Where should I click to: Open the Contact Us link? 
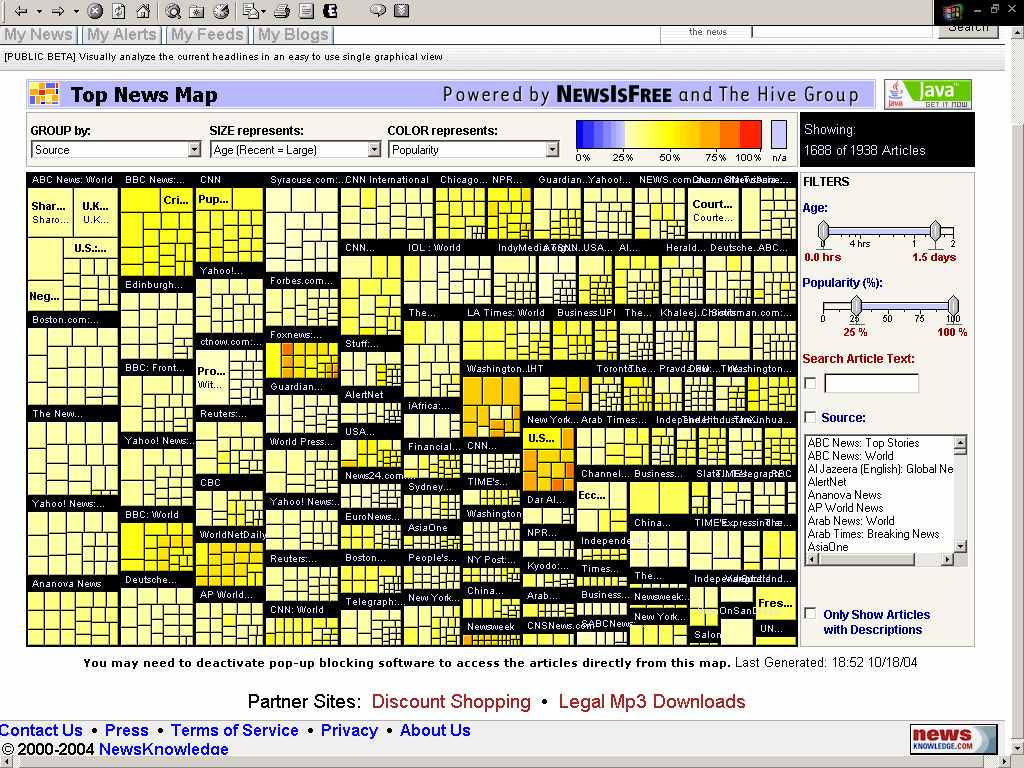pyautogui.click(x=41, y=730)
